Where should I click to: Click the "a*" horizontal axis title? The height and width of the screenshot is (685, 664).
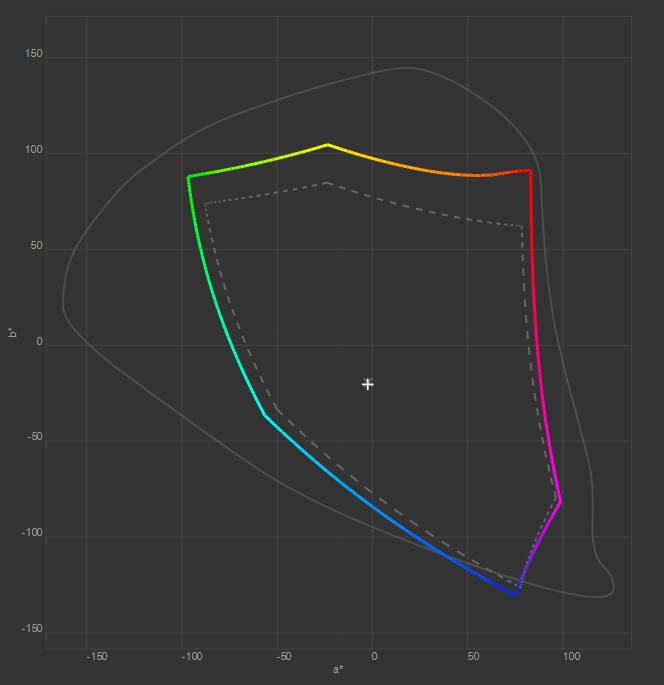(338, 669)
